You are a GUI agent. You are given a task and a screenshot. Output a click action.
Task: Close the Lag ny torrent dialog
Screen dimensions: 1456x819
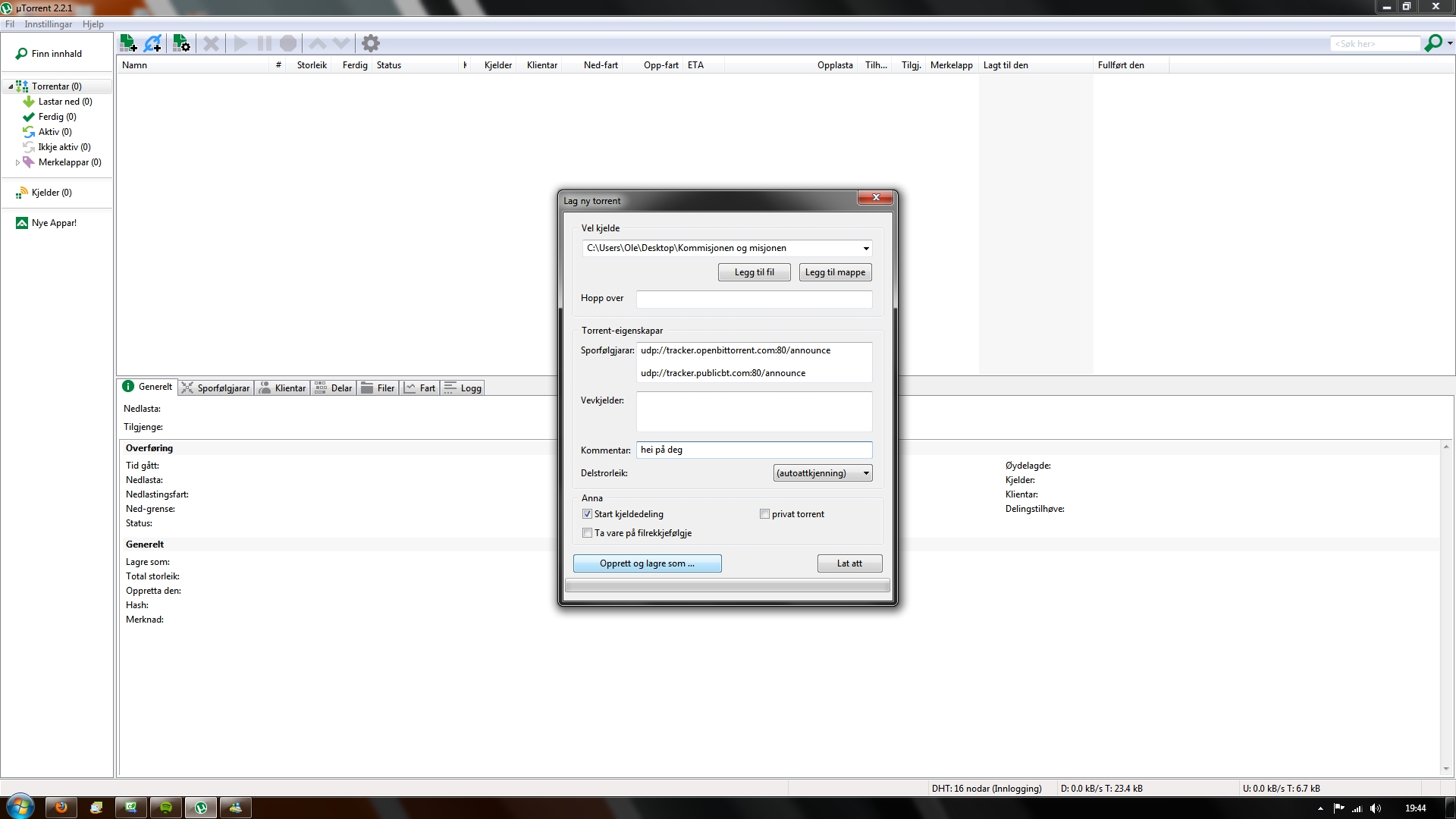(875, 197)
